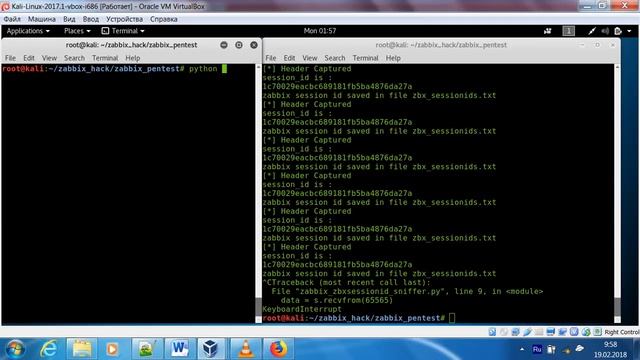Click Right Control host key label

point(622,332)
